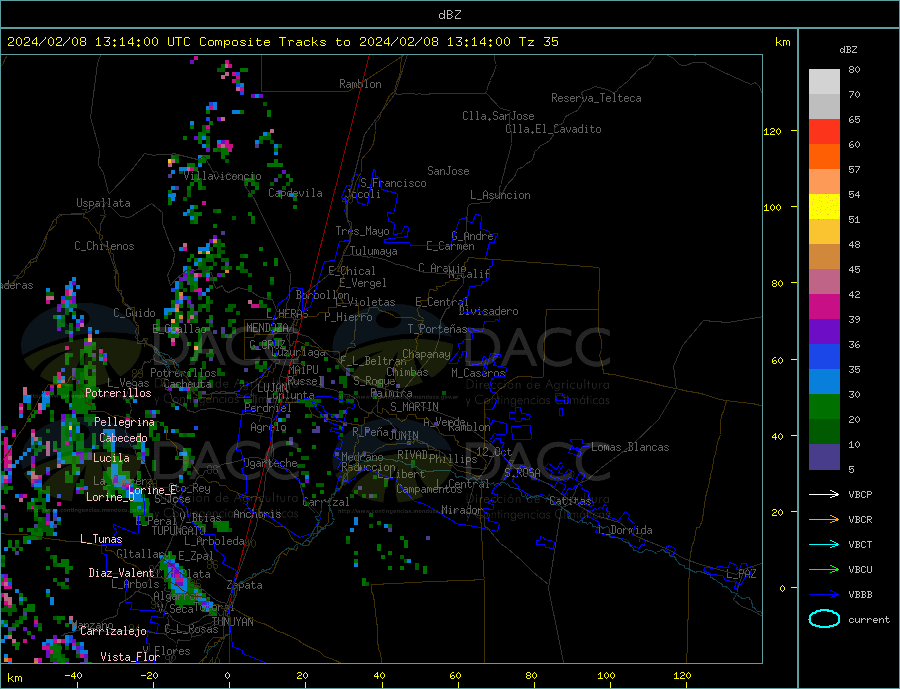Click the VBCP legend label
Screen dimensions: 900x689
[x=860, y=494]
